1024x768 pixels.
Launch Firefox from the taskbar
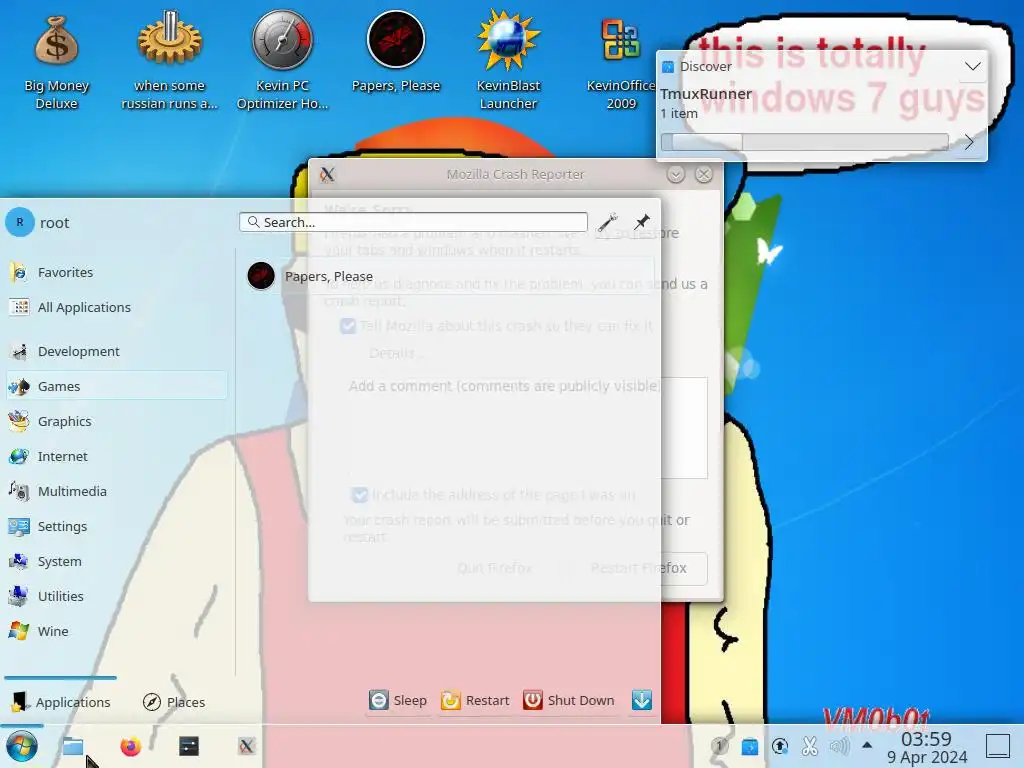point(131,746)
